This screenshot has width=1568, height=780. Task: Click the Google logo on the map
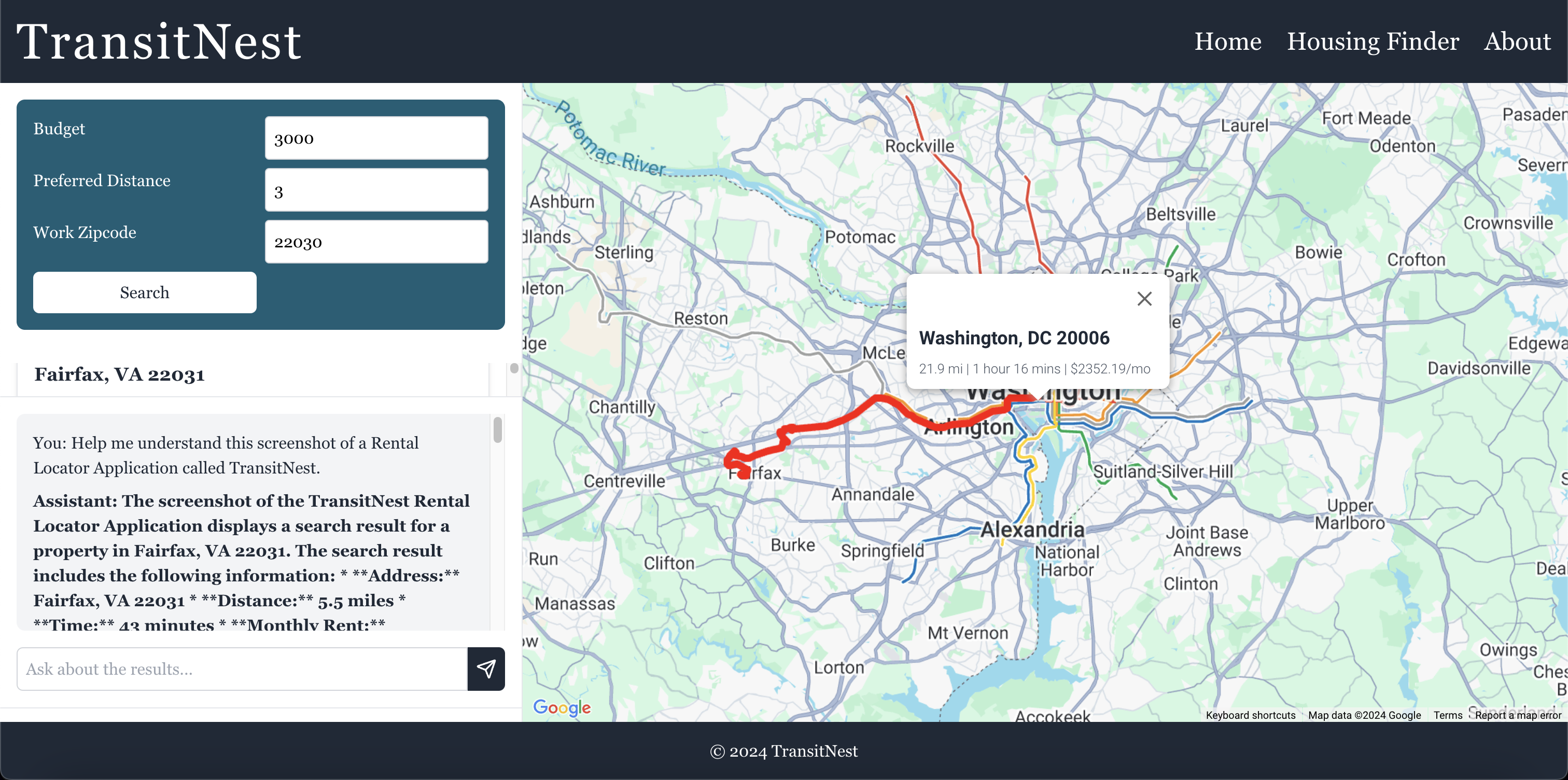tap(562, 707)
